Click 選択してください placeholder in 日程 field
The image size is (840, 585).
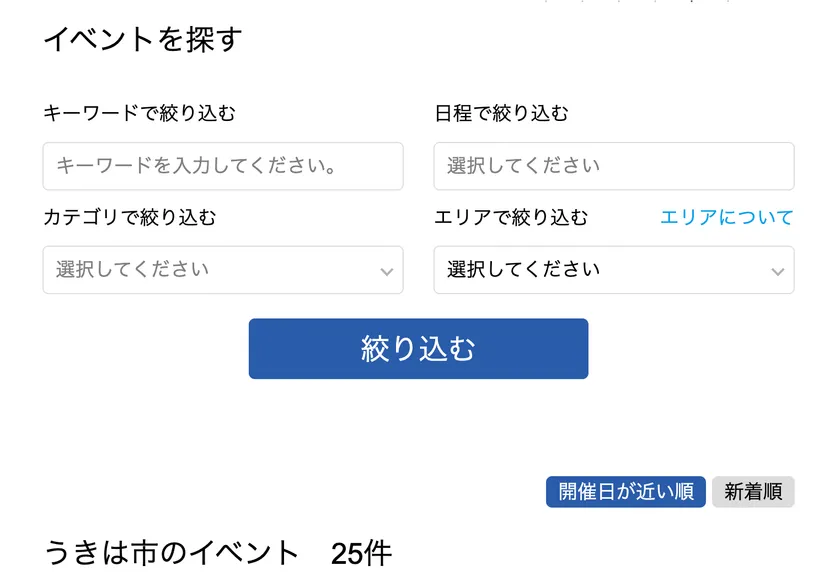point(523,166)
